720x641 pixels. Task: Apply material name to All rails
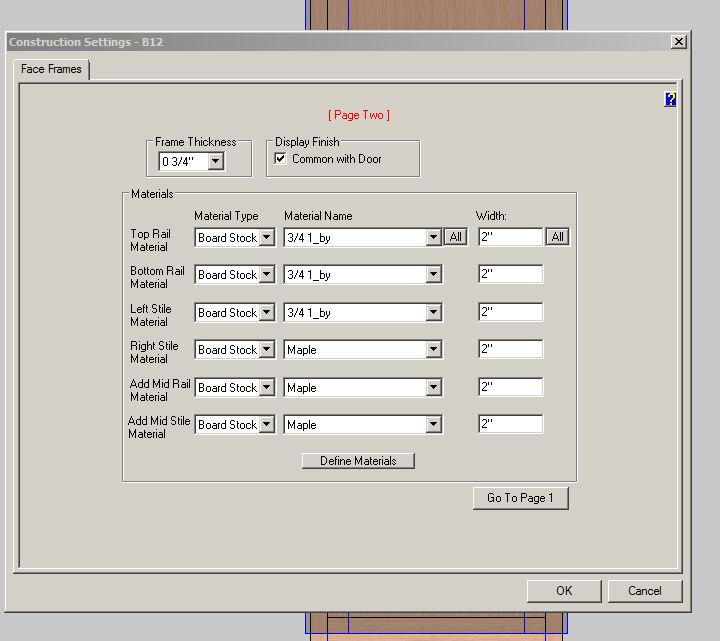455,237
